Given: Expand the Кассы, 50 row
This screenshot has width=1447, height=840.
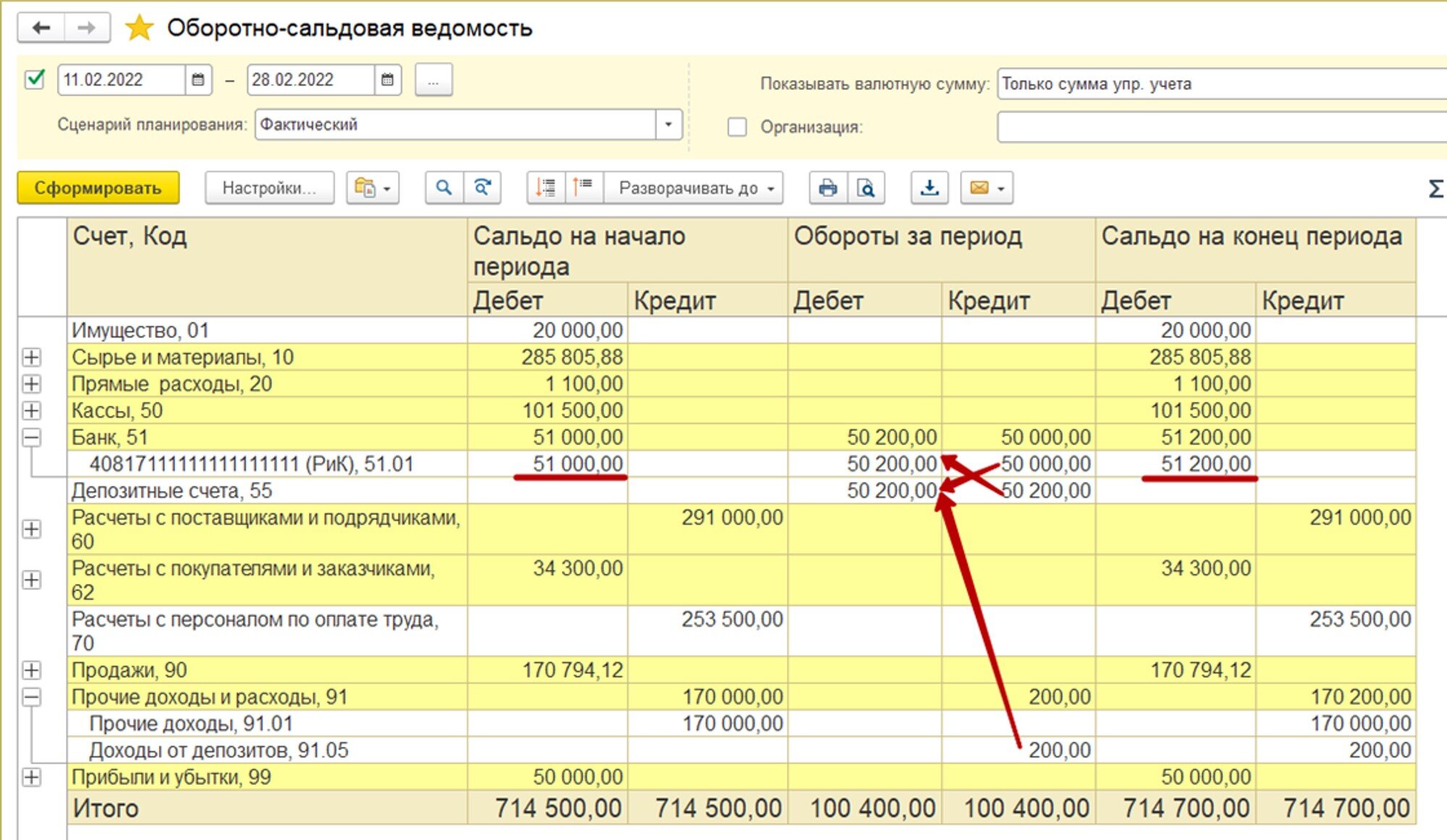Looking at the screenshot, I should 31,410.
